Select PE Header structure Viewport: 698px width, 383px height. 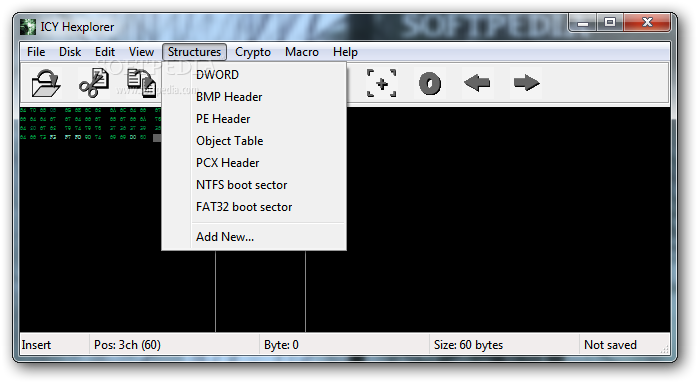[x=254, y=119]
